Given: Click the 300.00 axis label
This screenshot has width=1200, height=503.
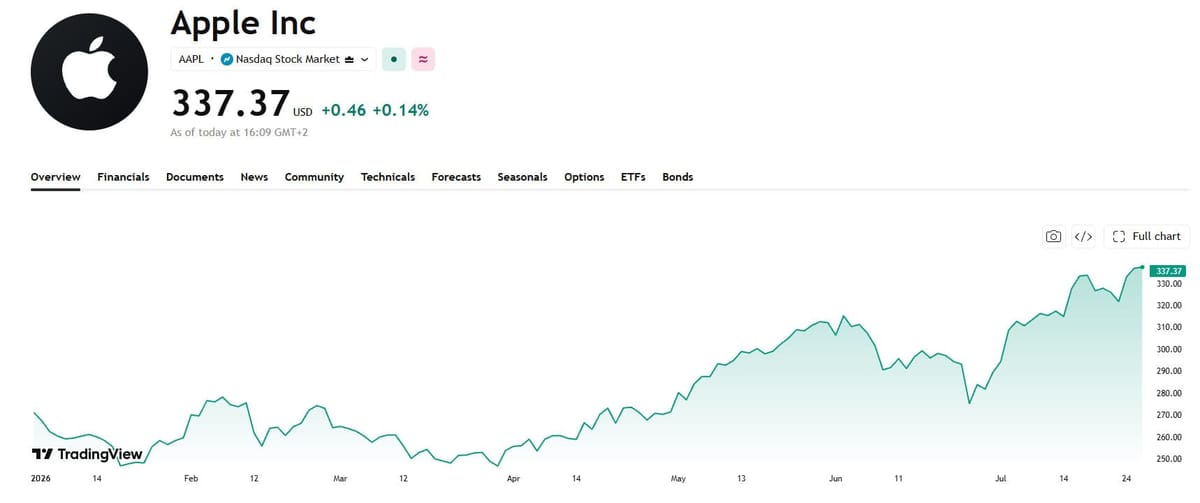Looking at the screenshot, I should [1169, 349].
